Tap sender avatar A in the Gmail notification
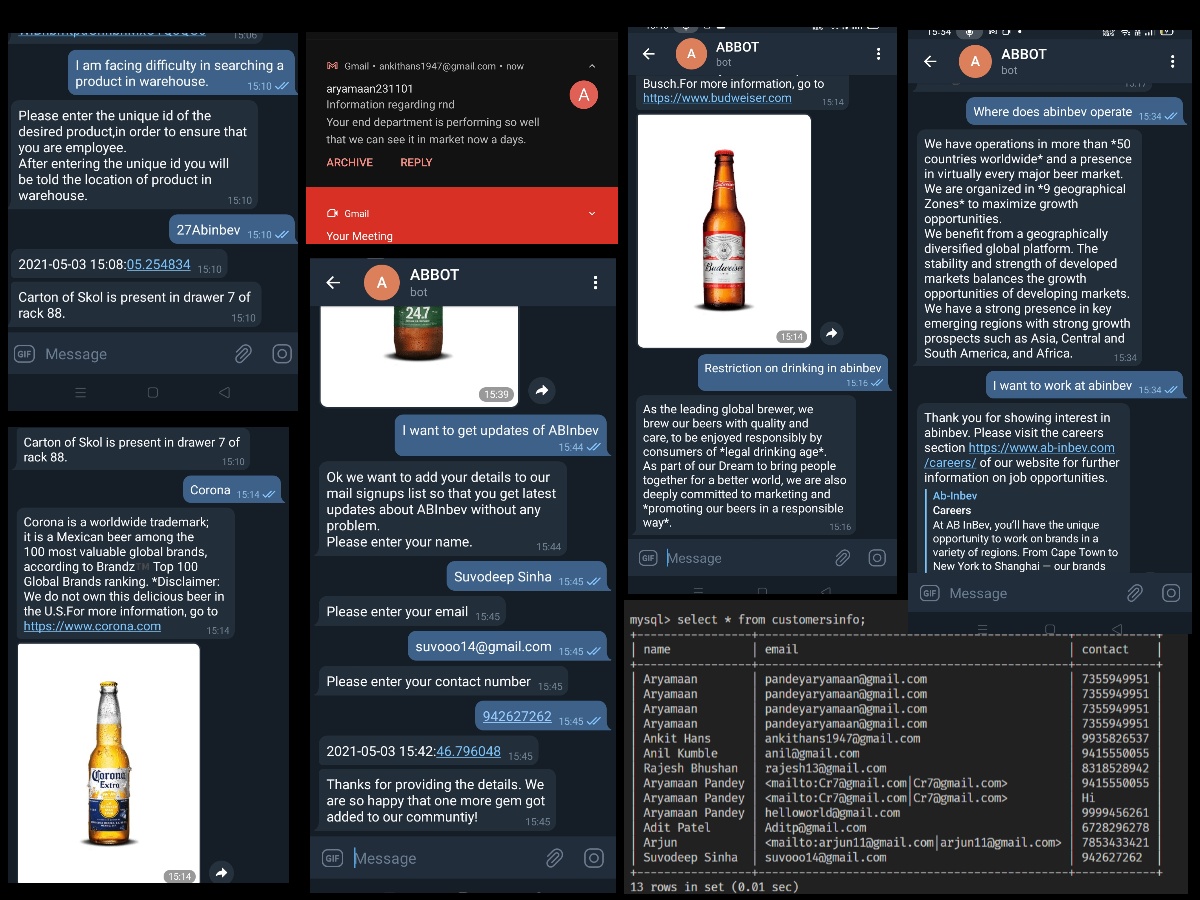1200x900 pixels. pos(583,96)
